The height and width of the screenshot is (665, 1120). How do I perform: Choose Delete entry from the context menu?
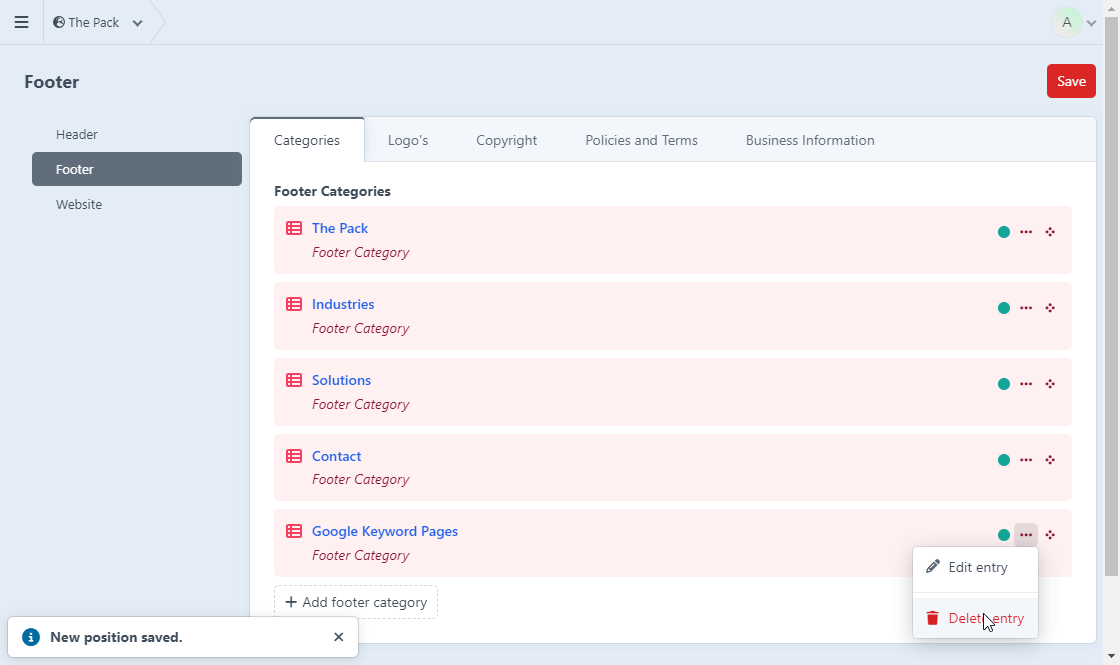pos(975,618)
